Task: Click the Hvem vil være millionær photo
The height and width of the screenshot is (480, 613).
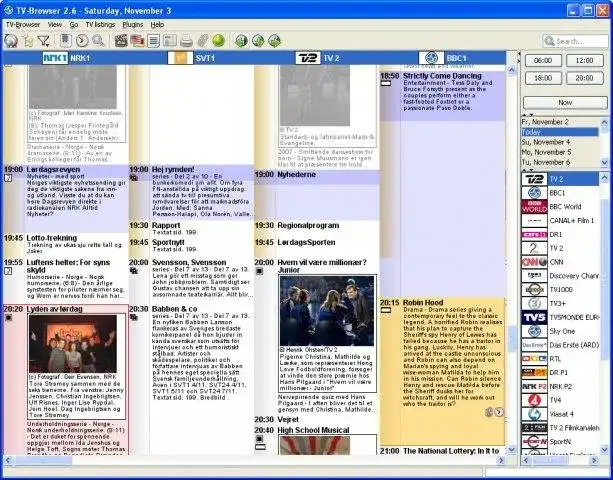Action: (327, 311)
